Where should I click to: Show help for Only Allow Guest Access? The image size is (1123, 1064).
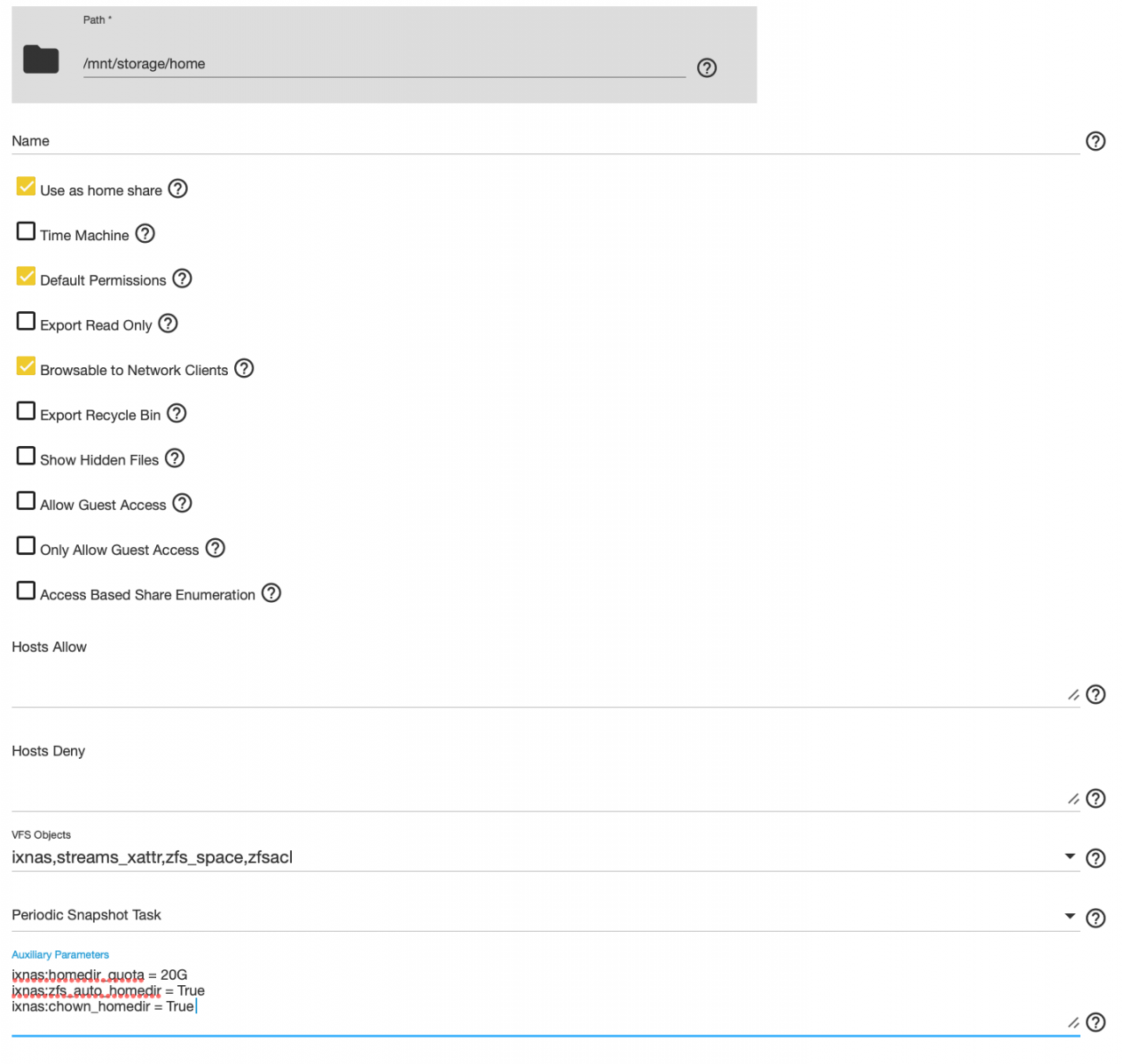point(215,548)
